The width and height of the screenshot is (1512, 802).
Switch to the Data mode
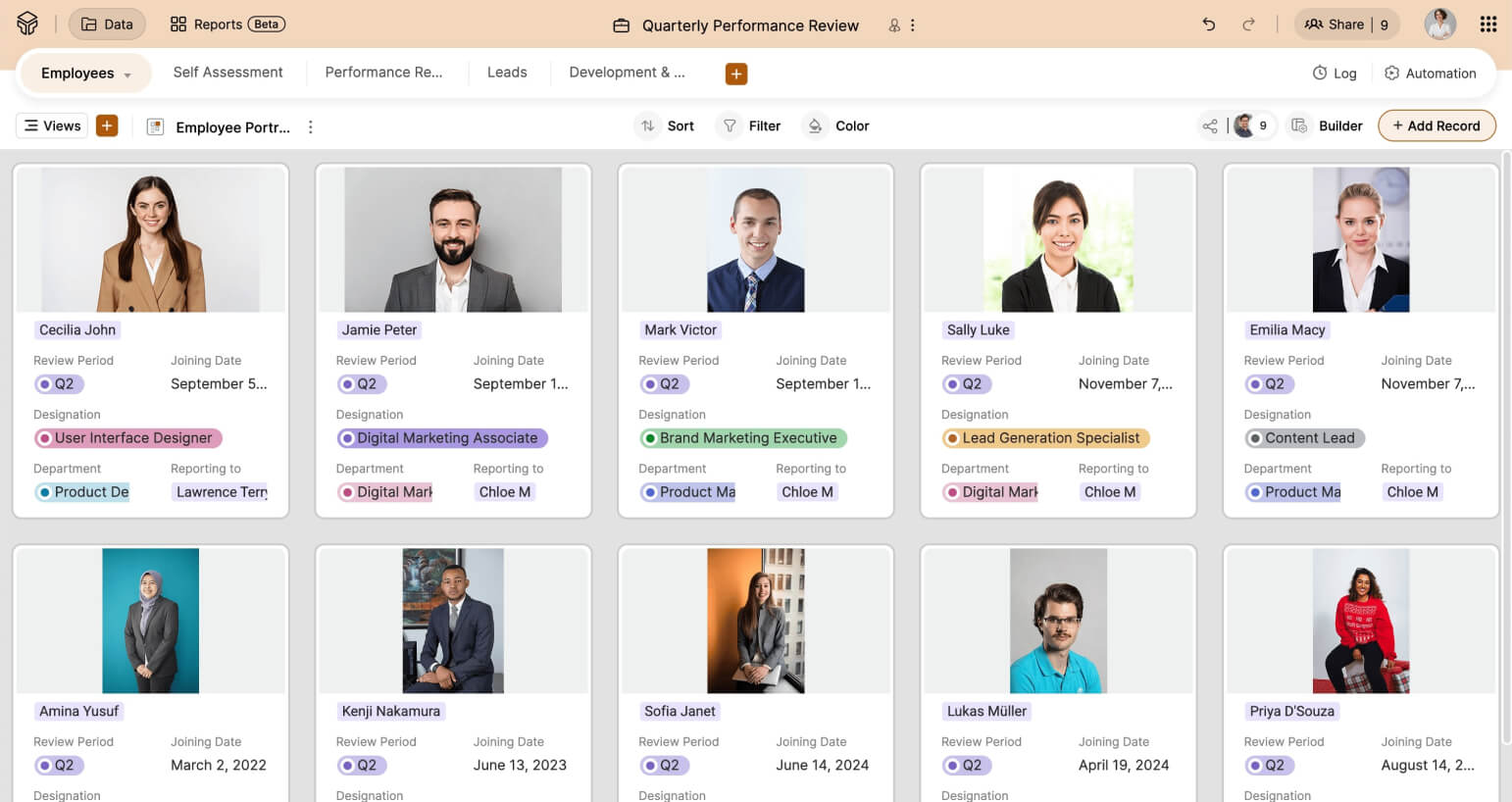107,25
